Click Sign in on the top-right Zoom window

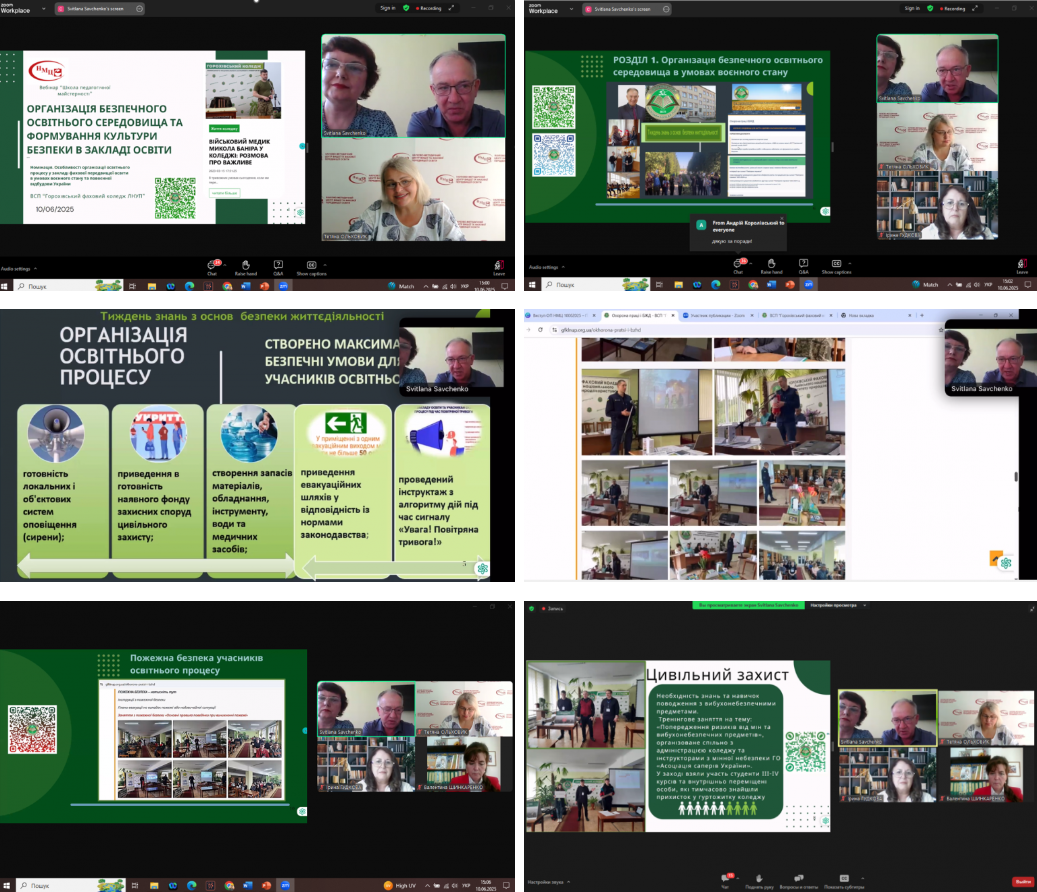tap(911, 8)
